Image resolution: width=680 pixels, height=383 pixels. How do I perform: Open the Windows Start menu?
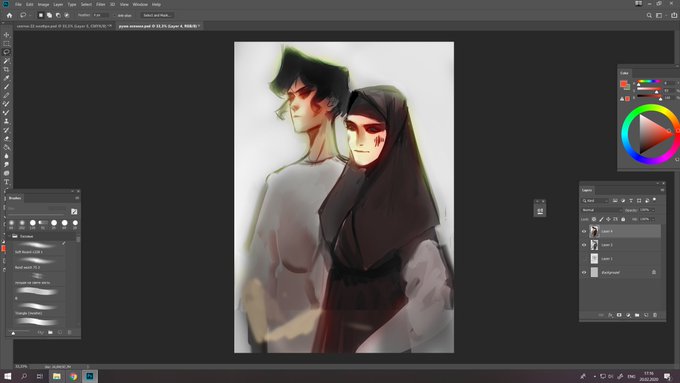(x=7, y=376)
